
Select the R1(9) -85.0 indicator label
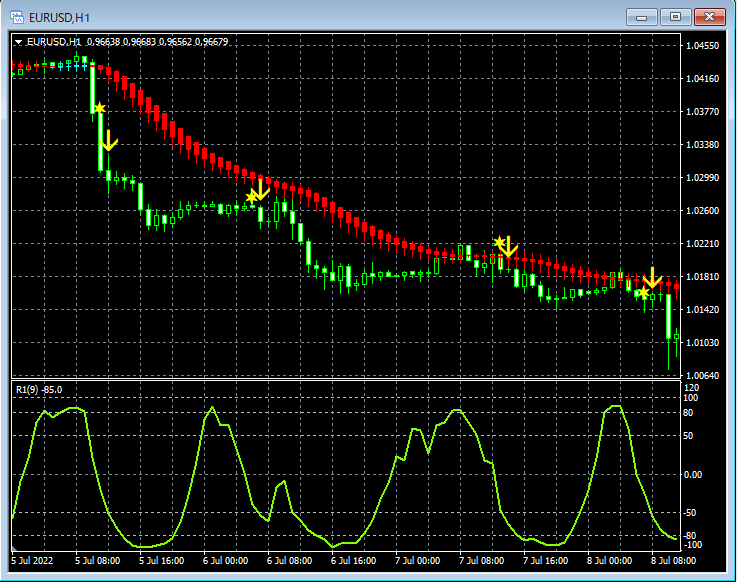(x=39, y=390)
